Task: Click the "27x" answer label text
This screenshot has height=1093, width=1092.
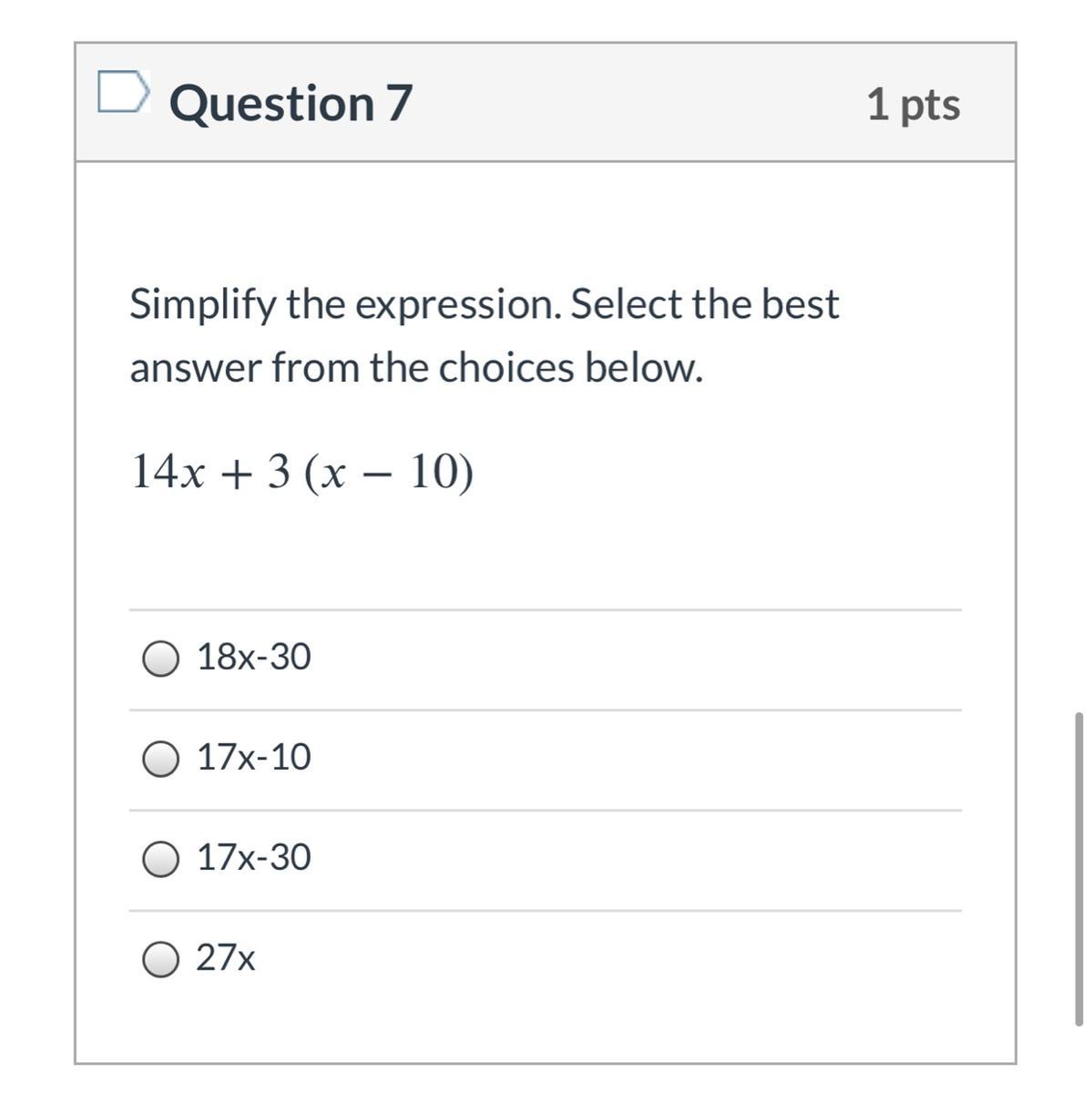Action: click(x=226, y=957)
